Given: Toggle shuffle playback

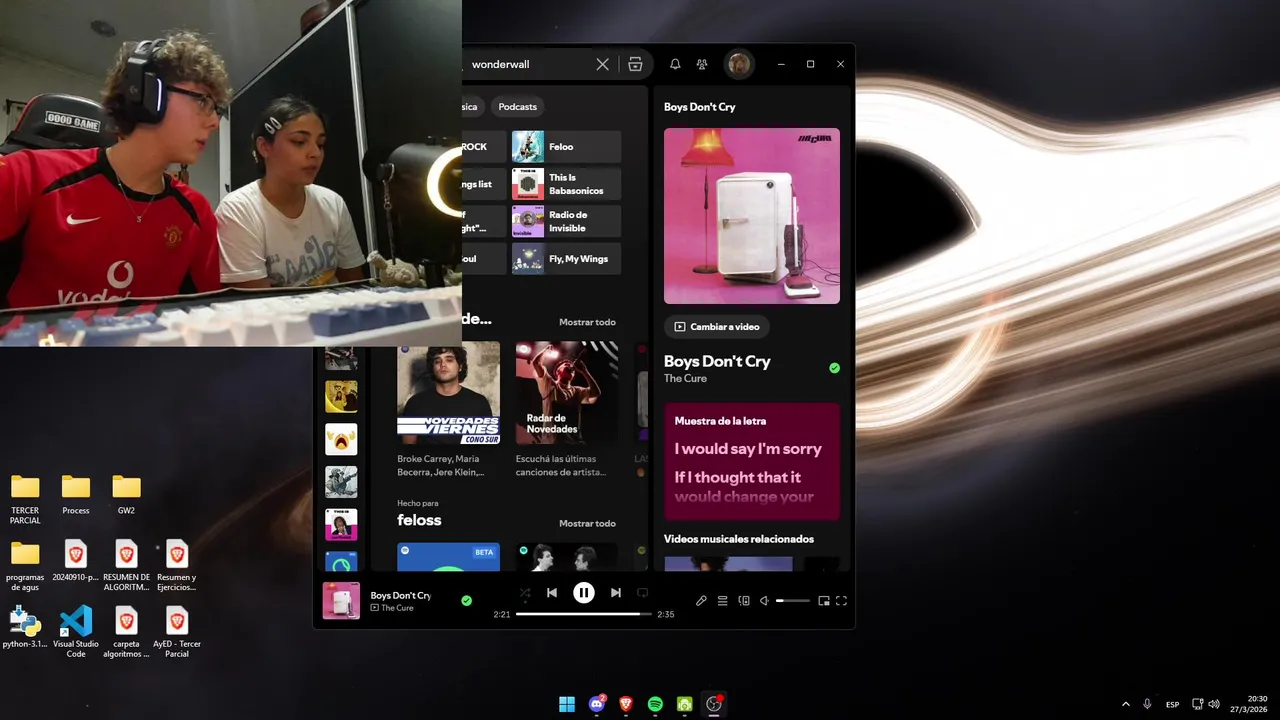Looking at the screenshot, I should pos(525,593).
